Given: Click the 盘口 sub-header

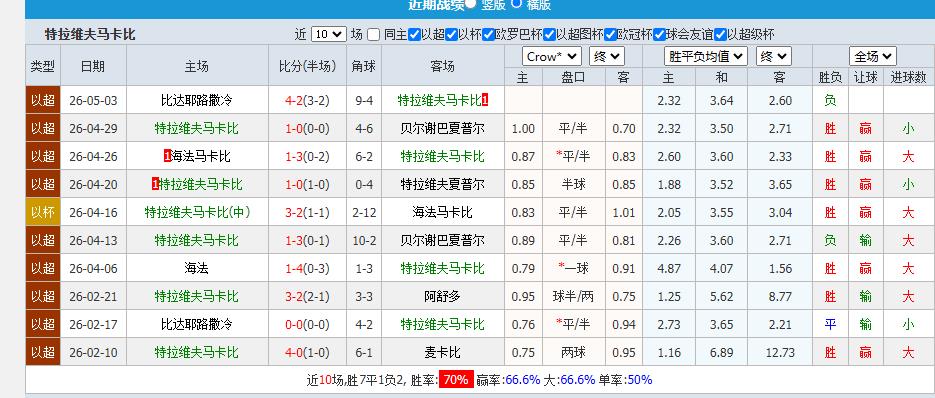Looking at the screenshot, I should (573, 77).
